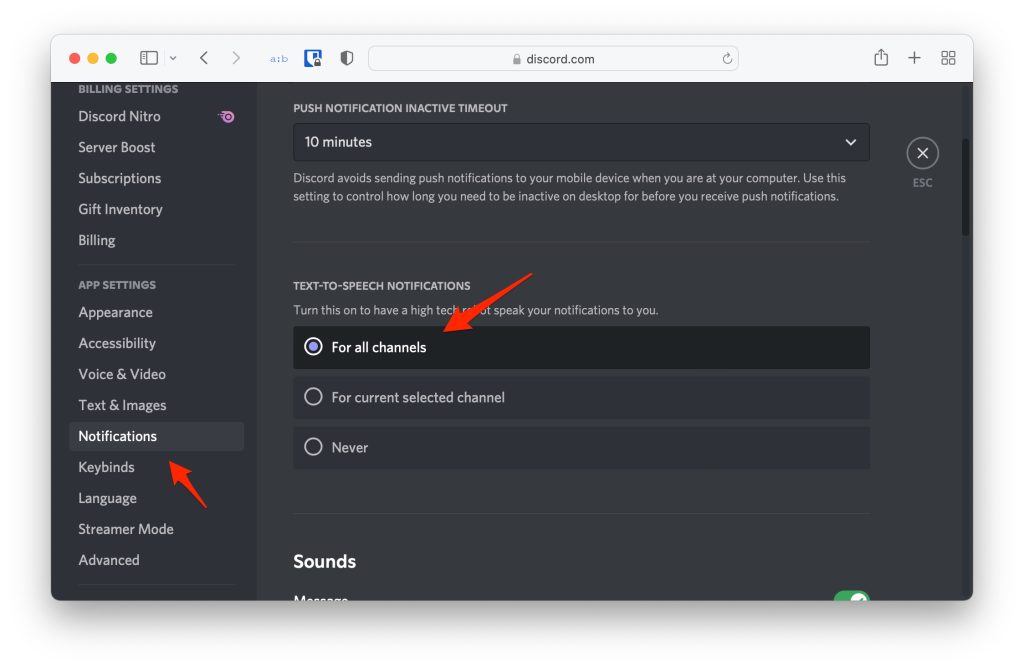This screenshot has width=1024, height=668.
Task: Click the discord.com address bar
Action: (553, 59)
